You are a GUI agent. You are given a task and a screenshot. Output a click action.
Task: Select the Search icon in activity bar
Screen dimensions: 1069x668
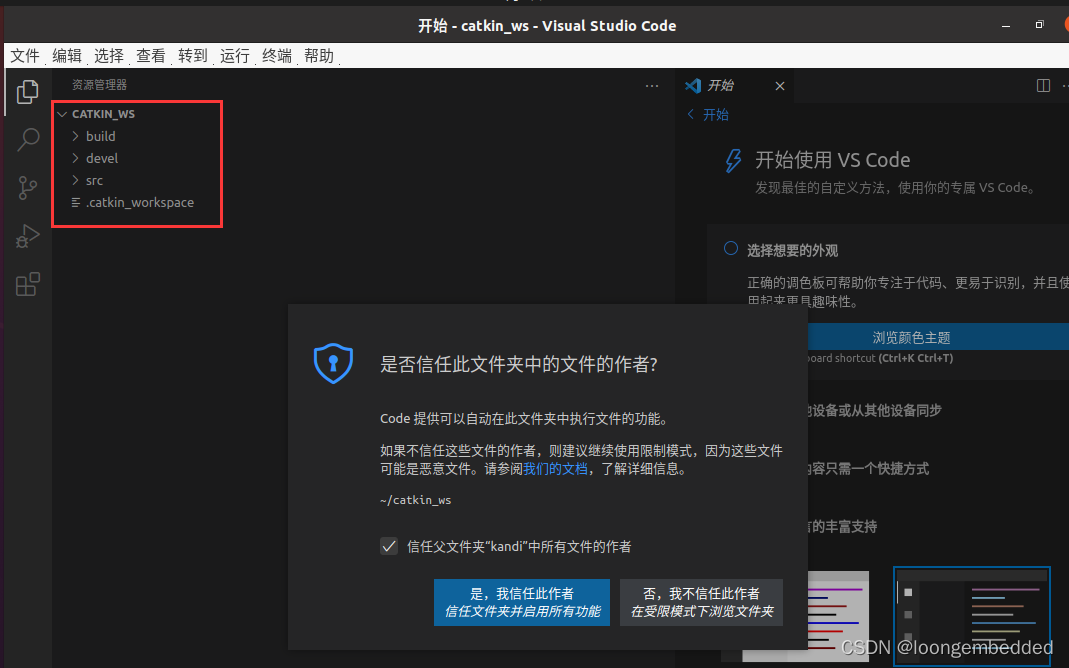click(27, 140)
